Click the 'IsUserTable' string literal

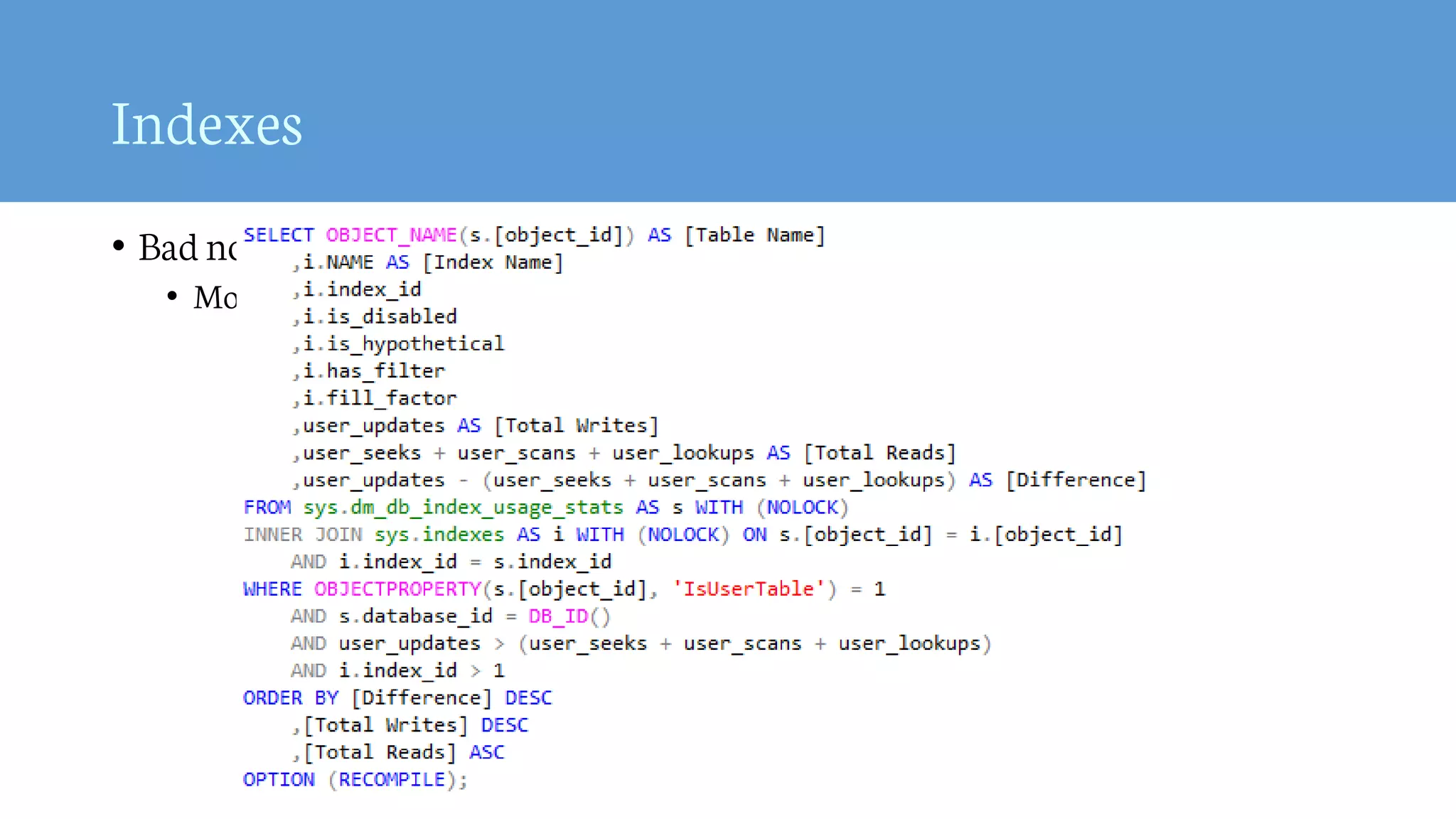(x=749, y=589)
